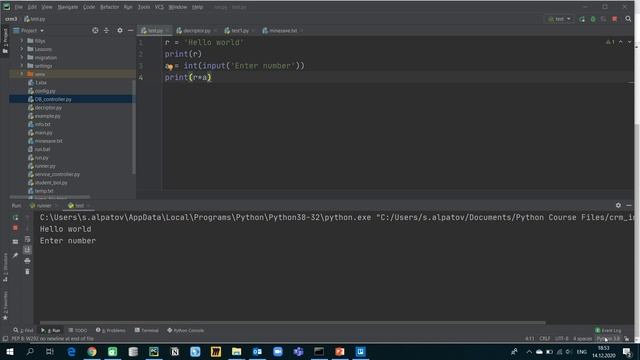640x360 pixels.
Task: Rerun the program in the Run panel
Action: tap(16, 217)
